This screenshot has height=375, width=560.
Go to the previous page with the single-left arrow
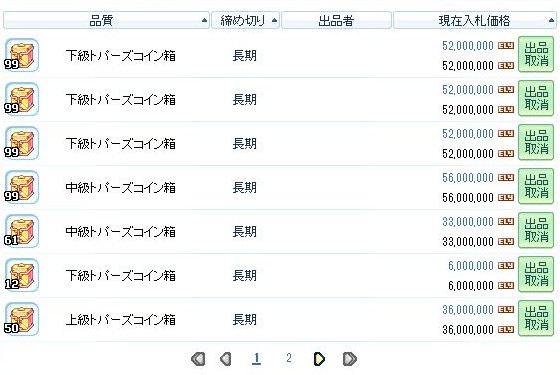tap(226, 359)
